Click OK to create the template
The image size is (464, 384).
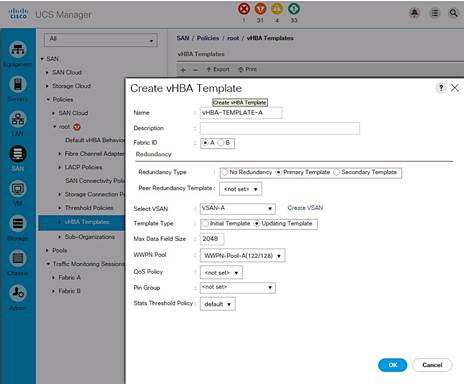[x=393, y=365]
